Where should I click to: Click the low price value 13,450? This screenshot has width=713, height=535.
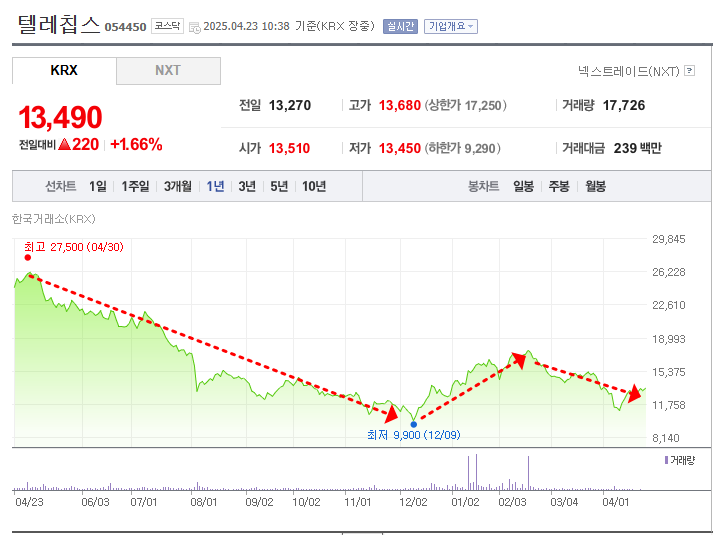coord(400,148)
